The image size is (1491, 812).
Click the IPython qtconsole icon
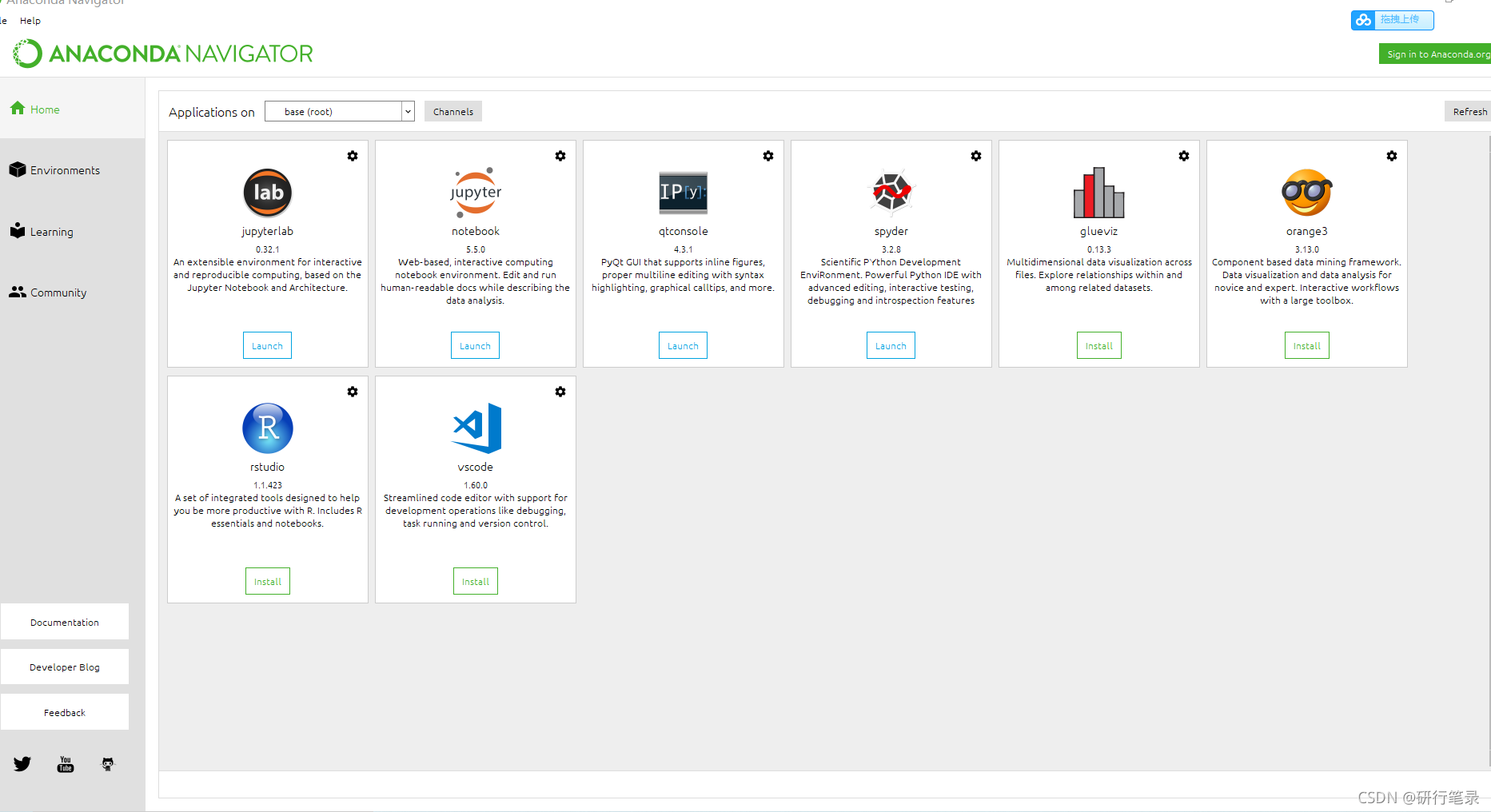684,193
